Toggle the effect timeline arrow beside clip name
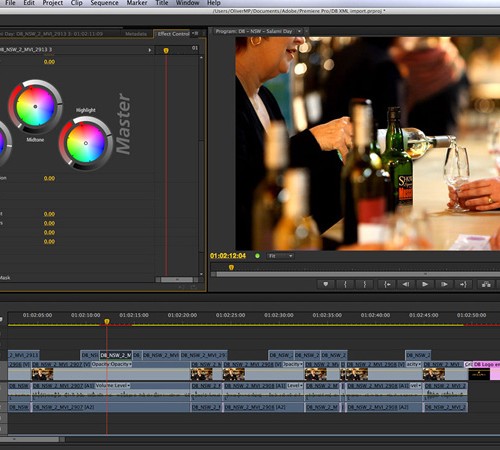 tap(150, 50)
